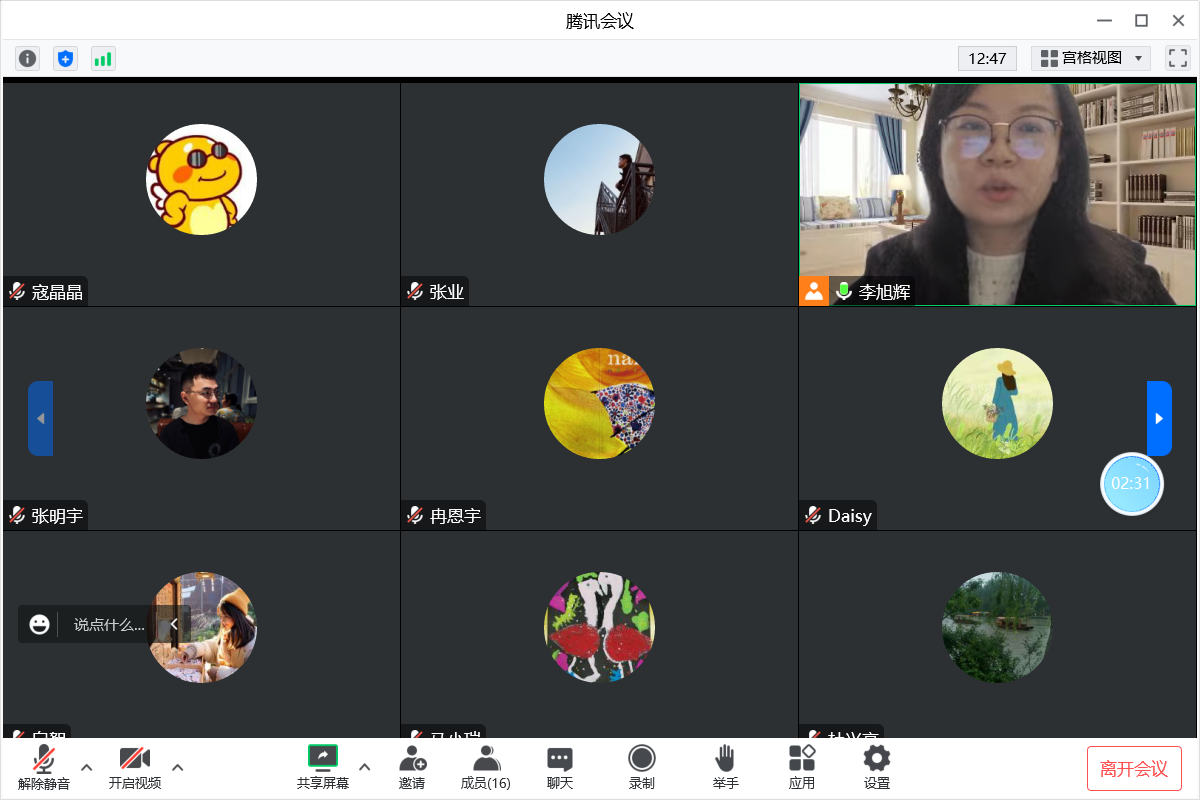Enter full screen mode
The image size is (1200, 800).
(x=1177, y=58)
